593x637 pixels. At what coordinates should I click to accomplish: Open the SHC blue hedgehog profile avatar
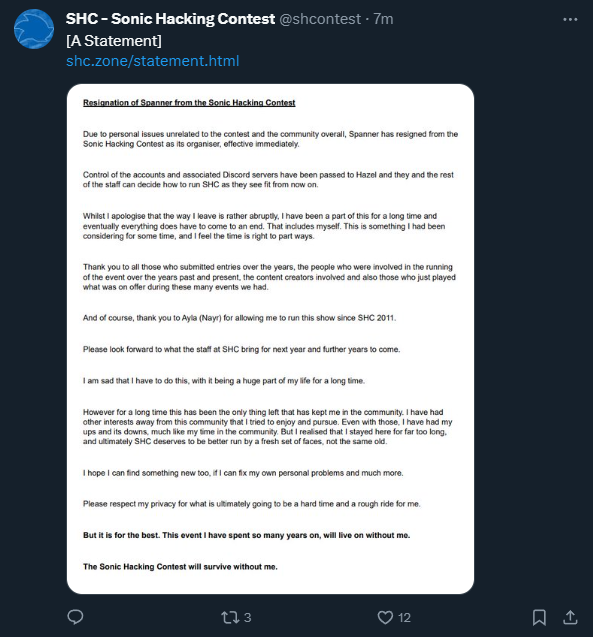[34, 29]
